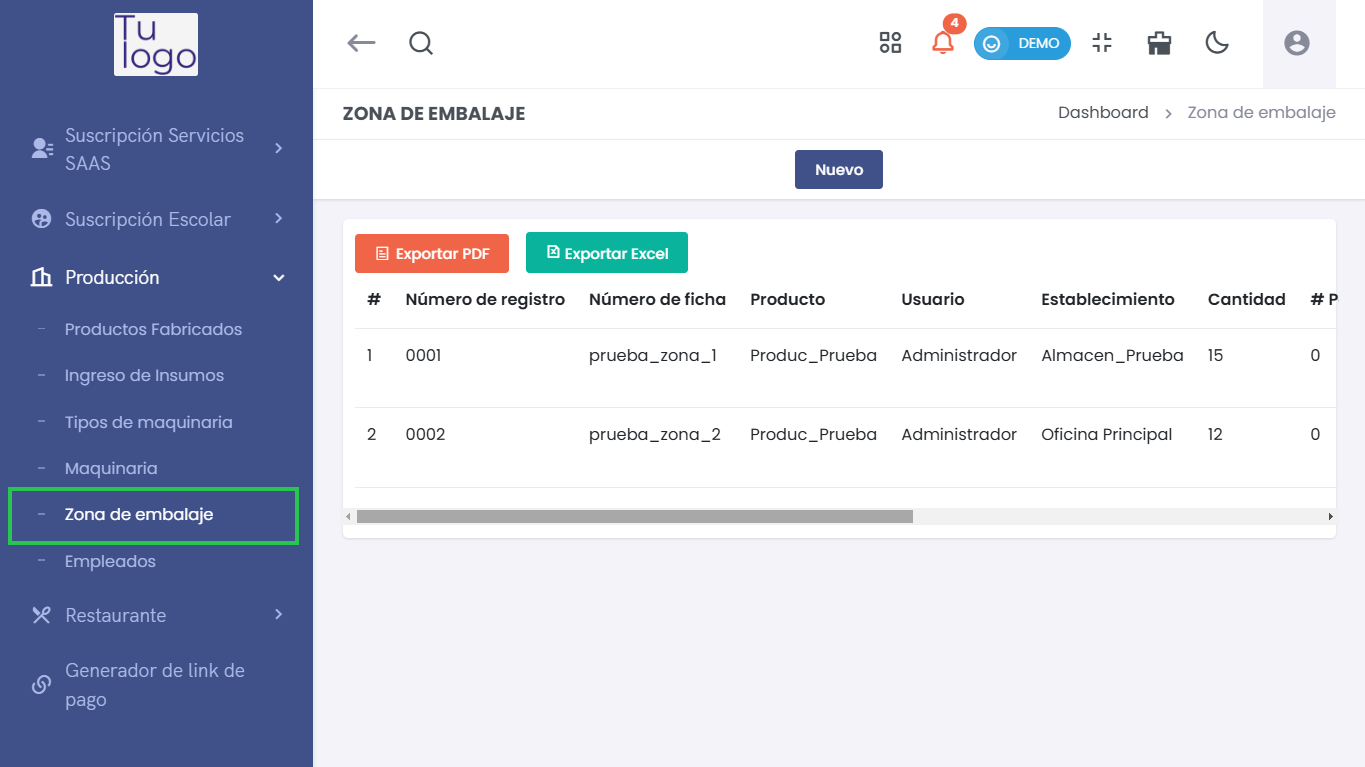The image size is (1365, 767).
Task: Open the apps grid icon
Action: tap(890, 43)
